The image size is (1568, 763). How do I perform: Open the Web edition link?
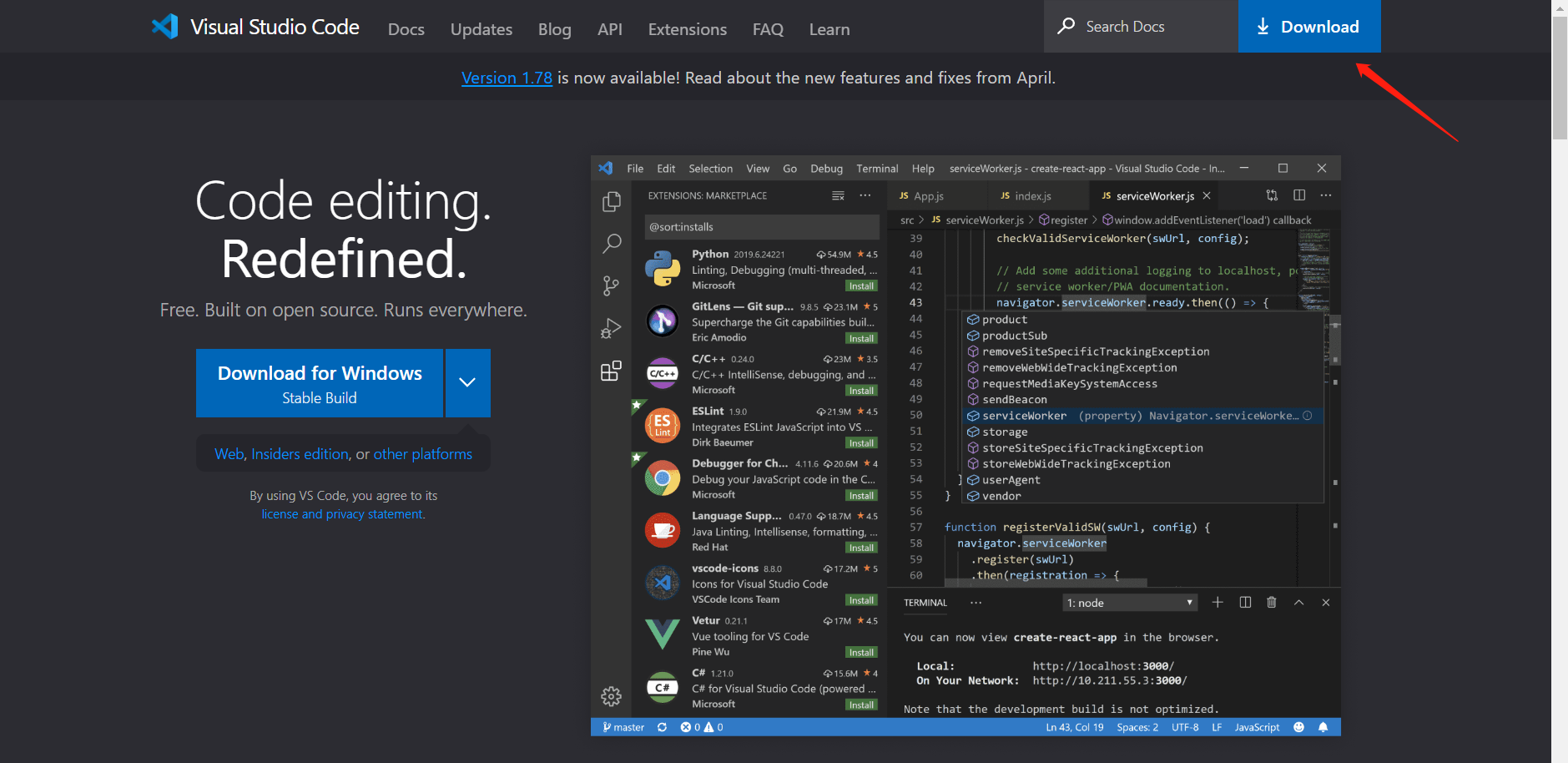tap(229, 454)
